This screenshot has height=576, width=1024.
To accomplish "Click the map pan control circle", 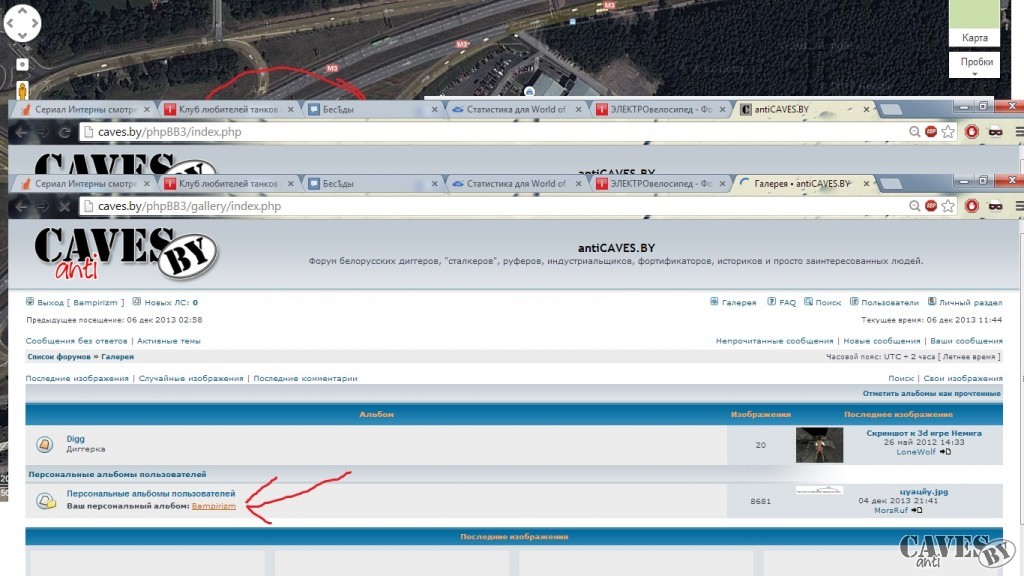I will point(22,24).
